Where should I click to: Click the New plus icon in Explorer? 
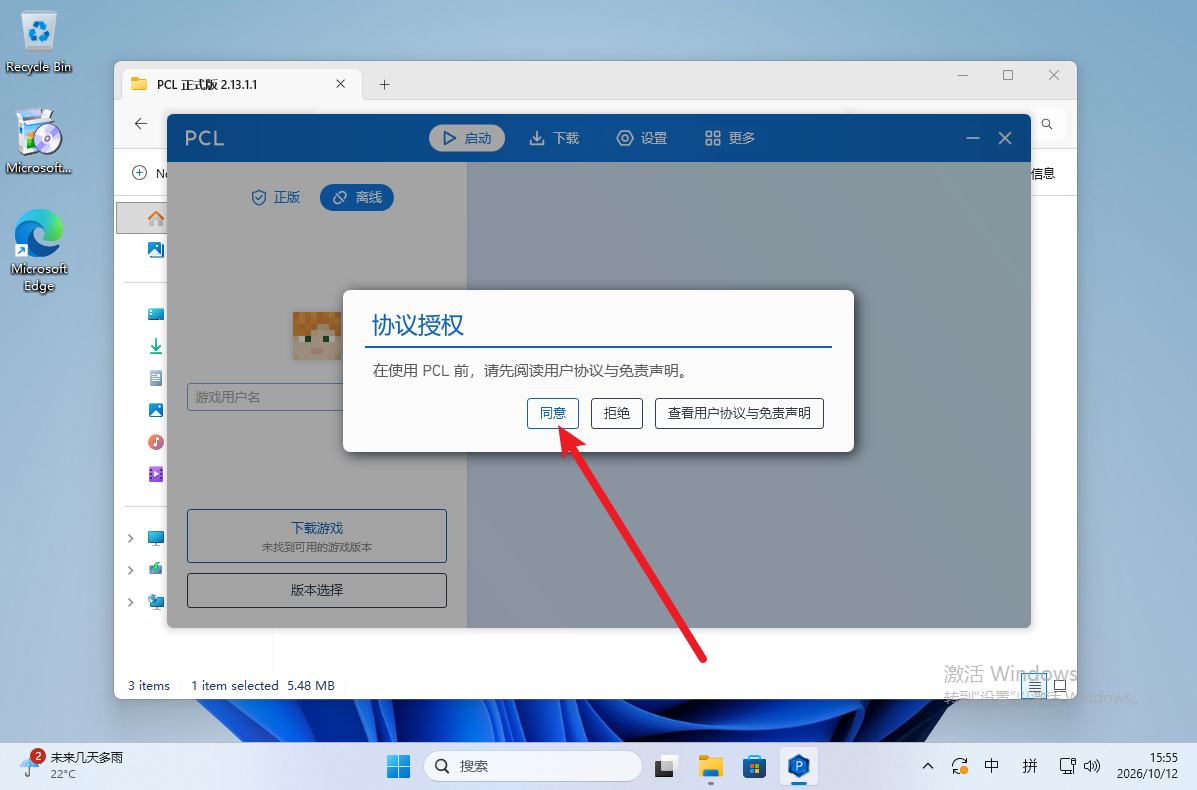[140, 173]
